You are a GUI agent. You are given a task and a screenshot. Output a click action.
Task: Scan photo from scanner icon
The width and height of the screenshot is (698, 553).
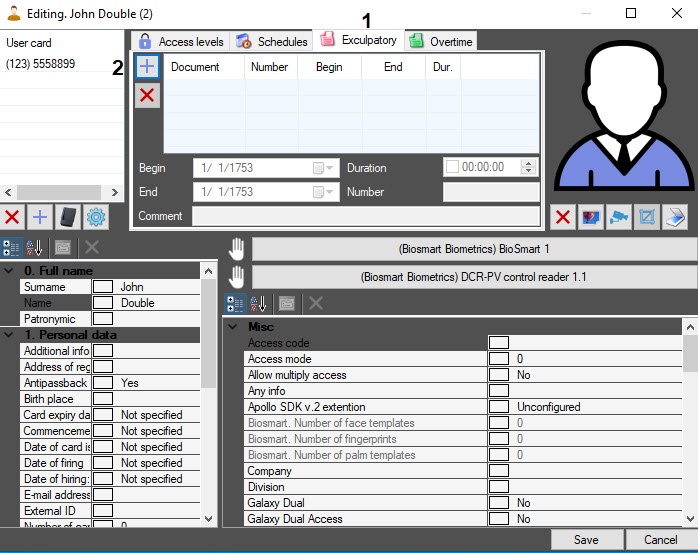coord(675,217)
